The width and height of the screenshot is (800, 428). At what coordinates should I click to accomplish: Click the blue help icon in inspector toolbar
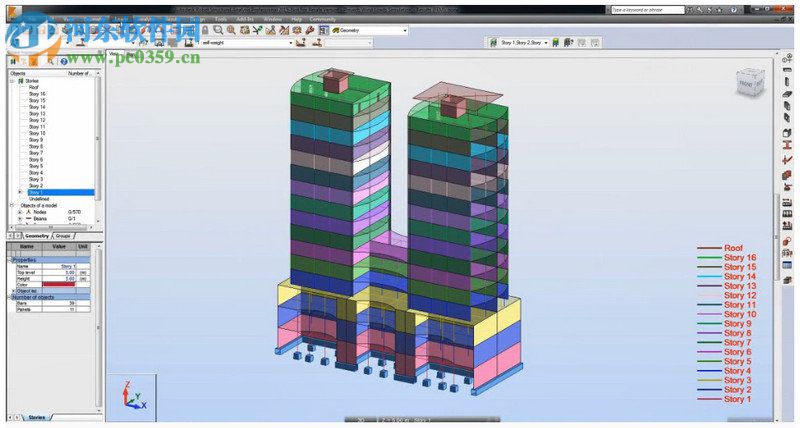tap(64, 61)
